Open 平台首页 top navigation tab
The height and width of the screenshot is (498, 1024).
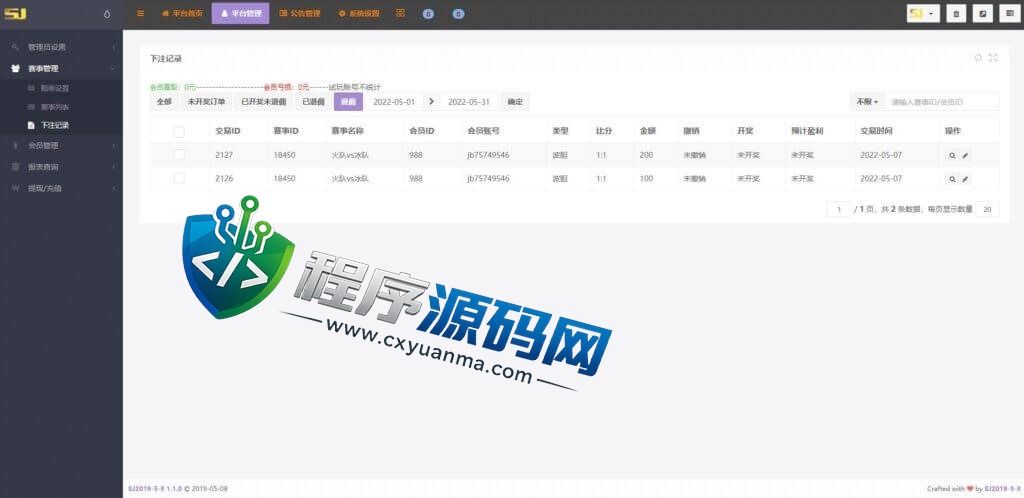point(183,13)
